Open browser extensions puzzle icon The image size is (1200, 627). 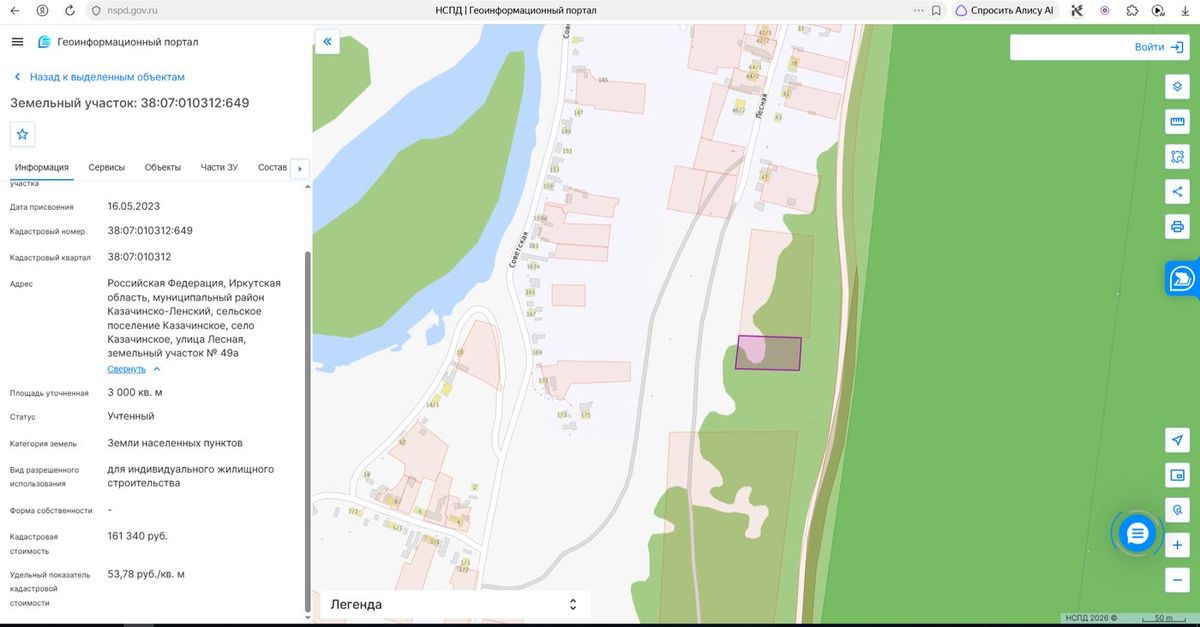point(1131,10)
